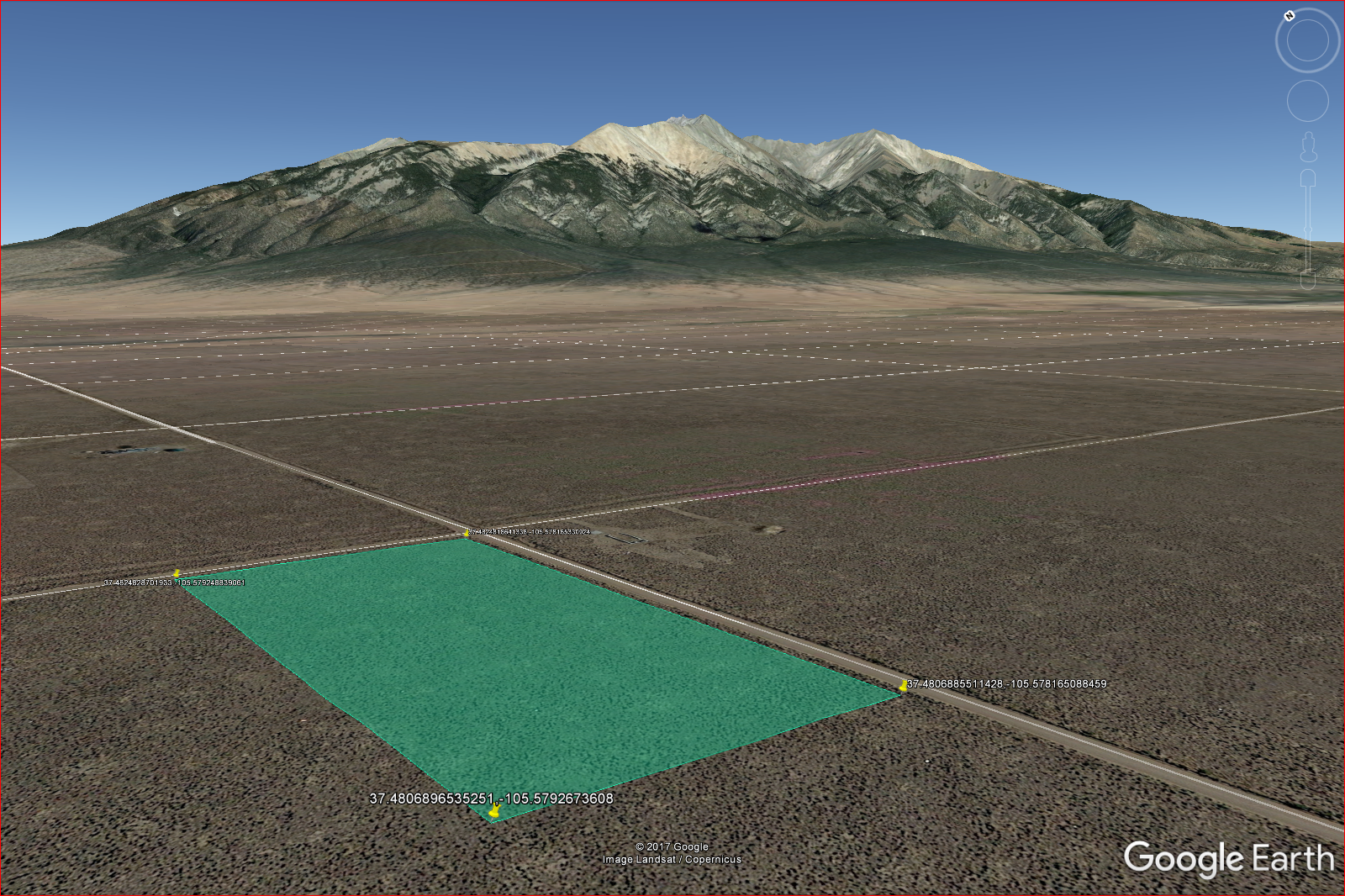Click the yellow pushpin at the road intersection

467,532
